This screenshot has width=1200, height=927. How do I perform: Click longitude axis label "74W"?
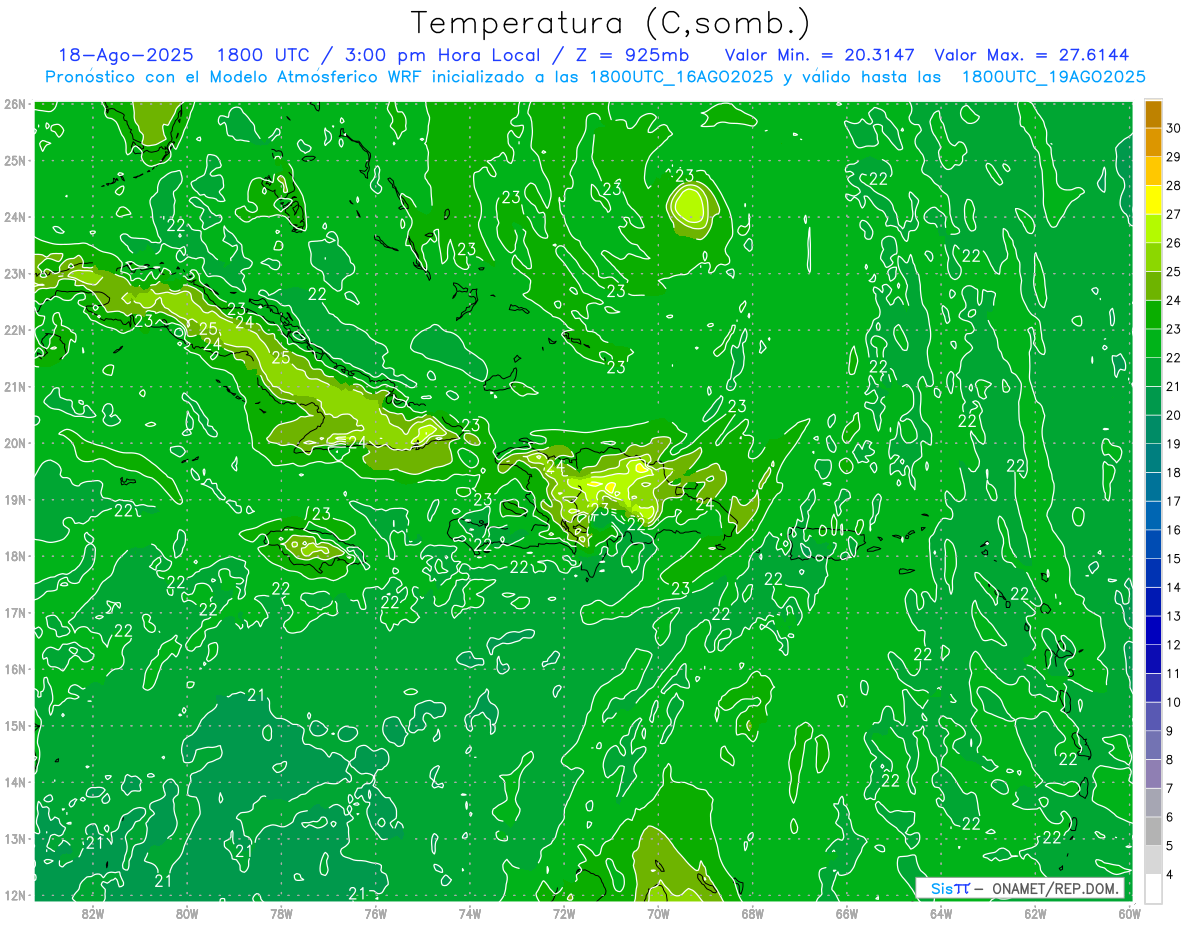tap(470, 913)
